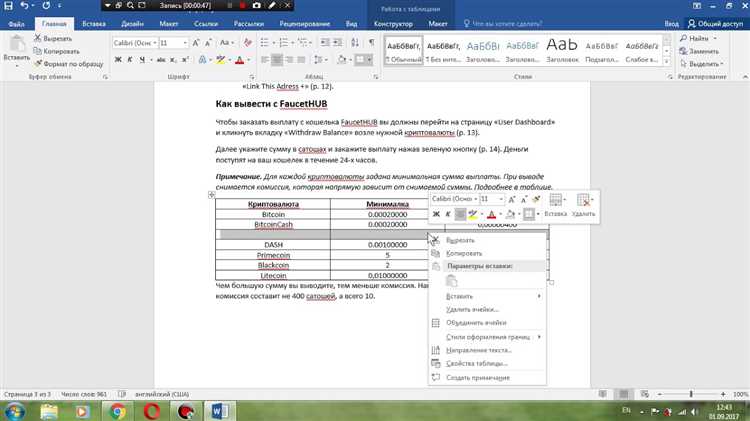The width and height of the screenshot is (750, 421).
Task: Choose Удалить ячейки in context menu
Action: (x=487, y=310)
